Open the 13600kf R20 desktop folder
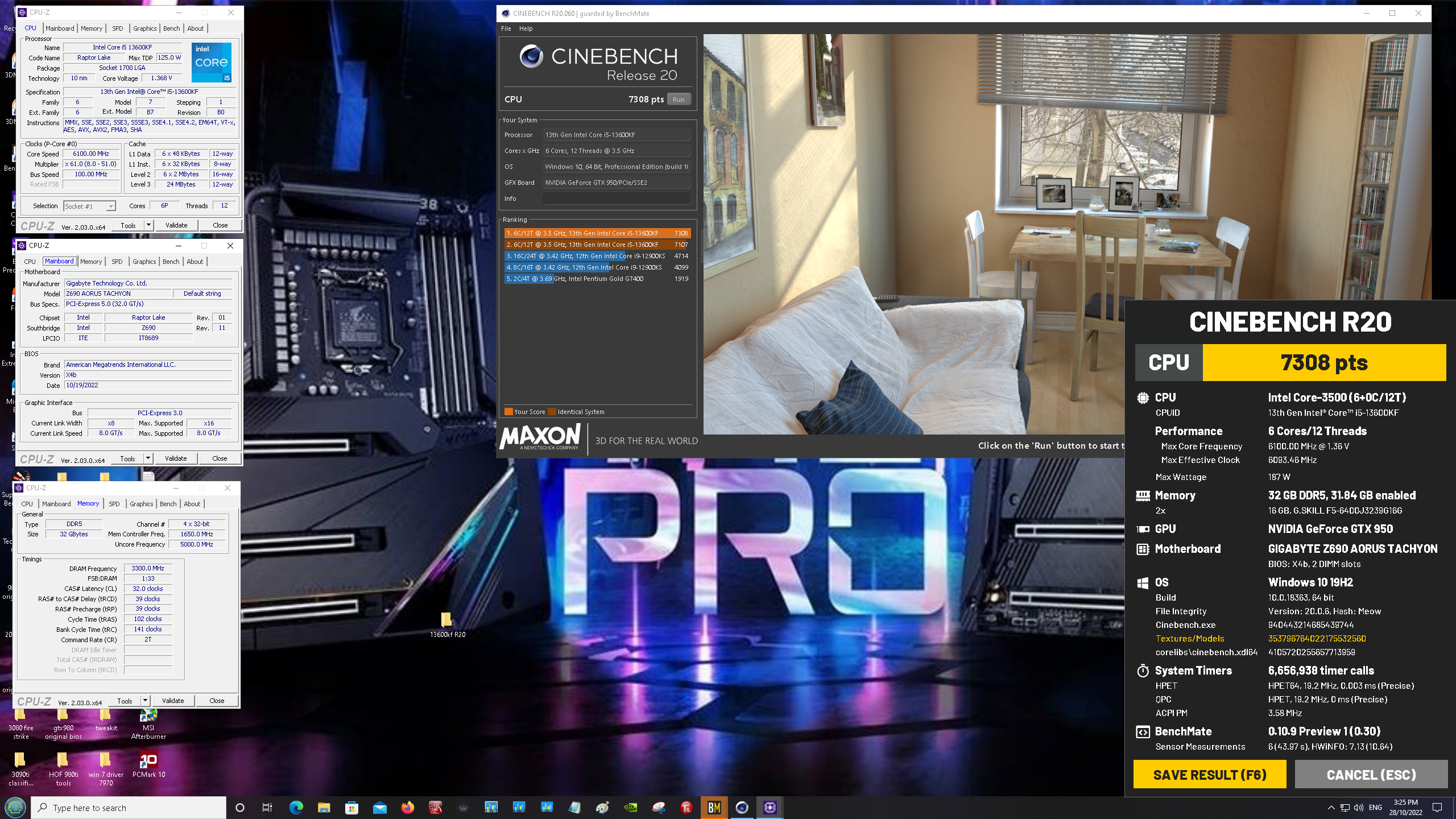Screen dimensions: 1456x819 point(447,625)
